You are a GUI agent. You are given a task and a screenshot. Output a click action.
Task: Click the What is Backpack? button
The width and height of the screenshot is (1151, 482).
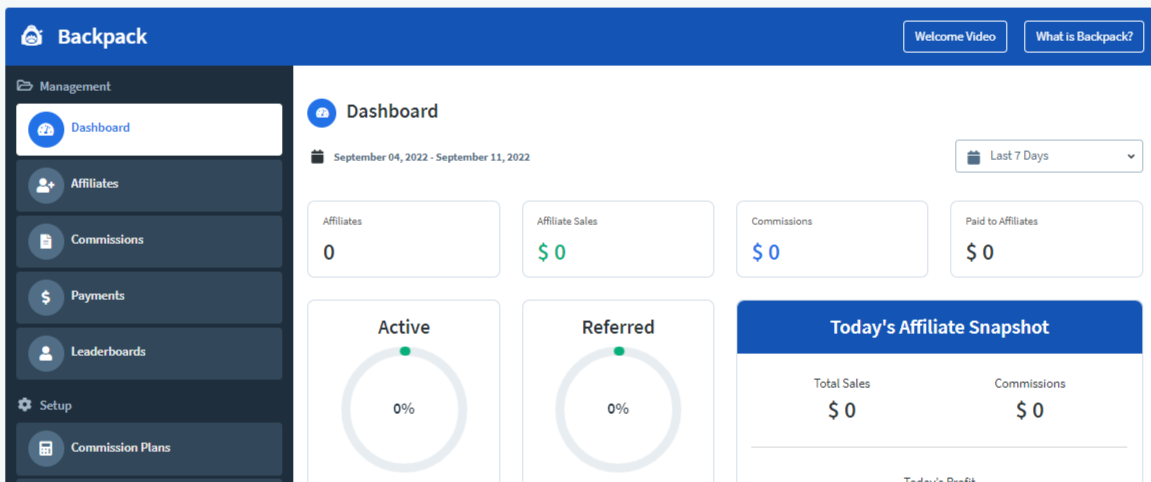tap(1083, 37)
